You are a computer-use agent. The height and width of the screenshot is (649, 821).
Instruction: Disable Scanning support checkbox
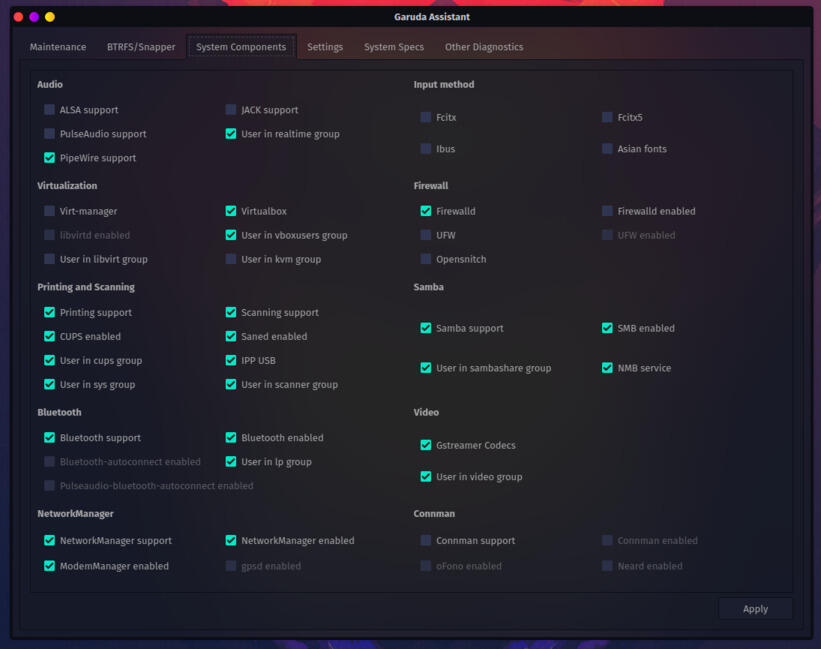point(230,312)
